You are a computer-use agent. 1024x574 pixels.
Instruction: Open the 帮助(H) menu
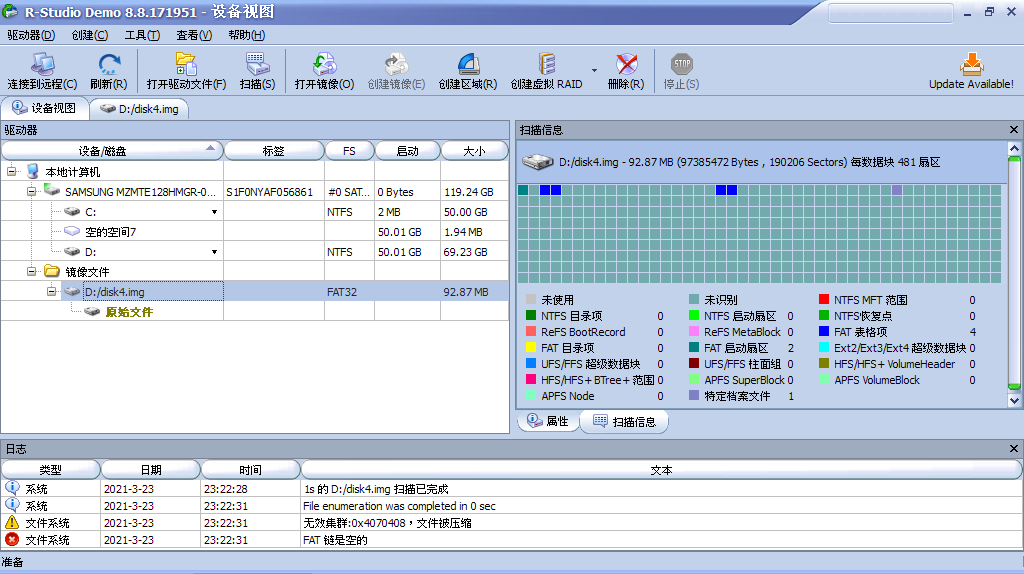pos(247,35)
